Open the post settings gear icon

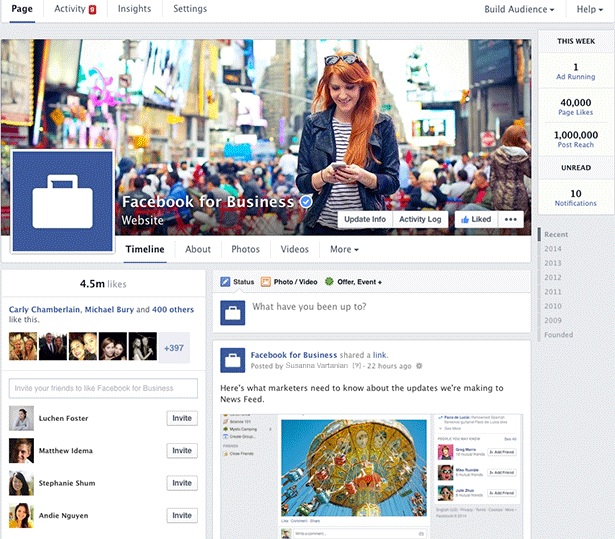(x=419, y=366)
